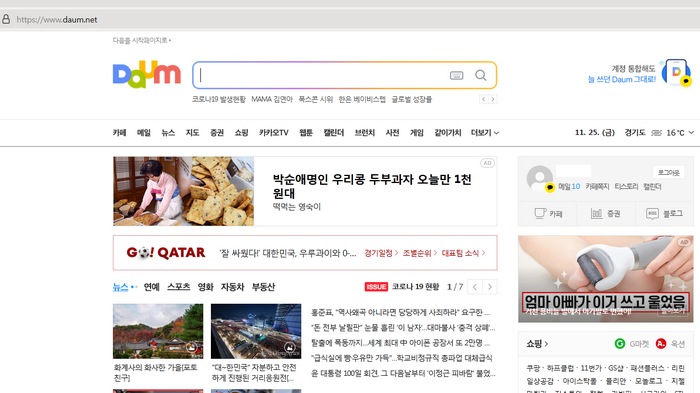
Task: Open 사전 in the navigation bar
Action: 392,133
